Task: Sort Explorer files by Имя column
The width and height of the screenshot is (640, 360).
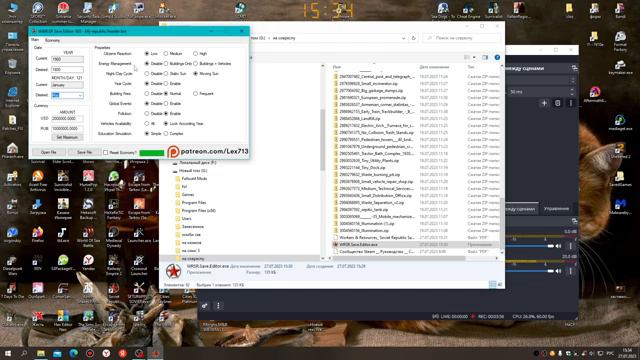Action: click(x=337, y=67)
